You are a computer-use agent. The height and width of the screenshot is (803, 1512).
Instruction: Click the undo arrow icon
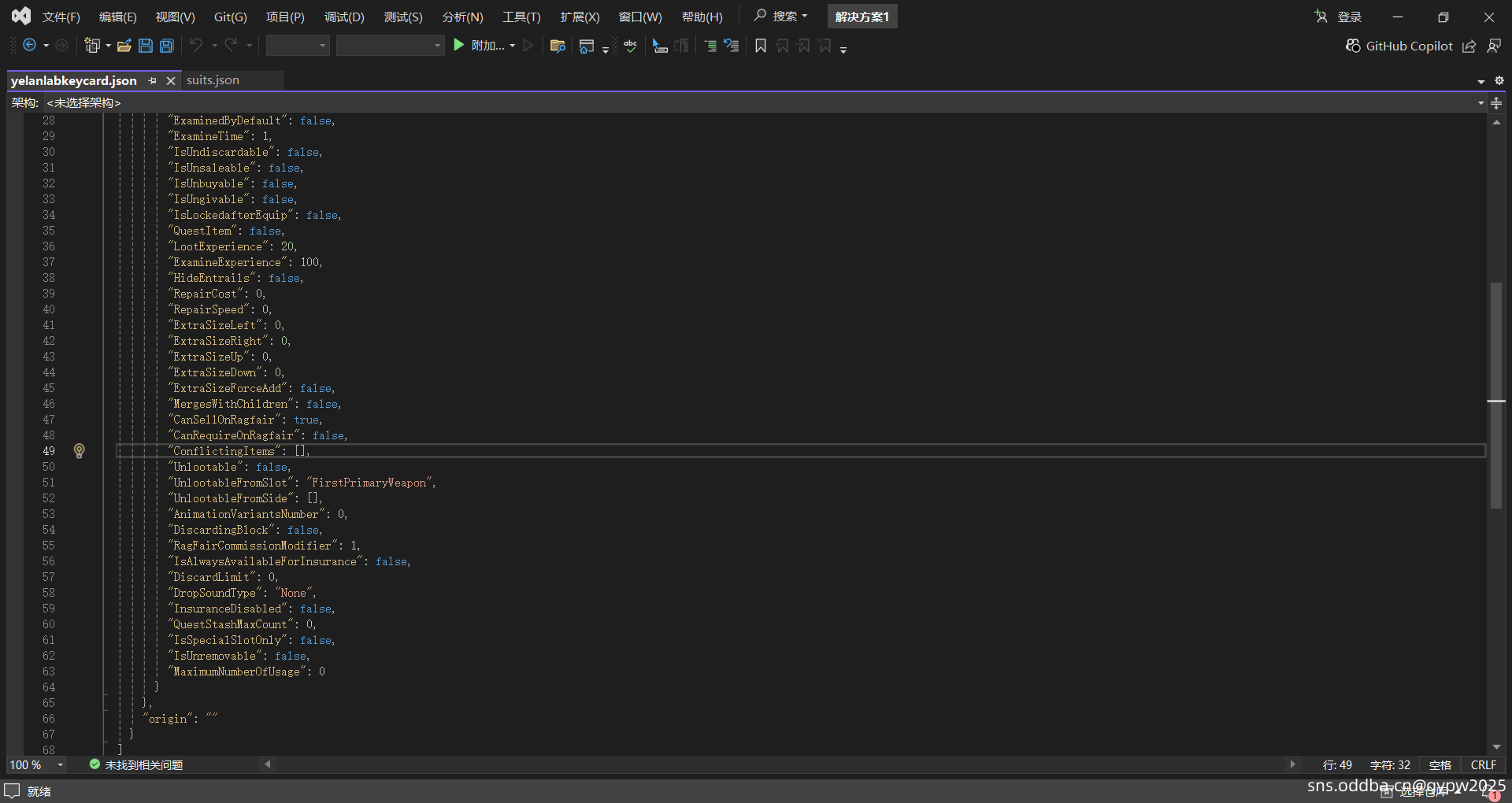pos(196,45)
